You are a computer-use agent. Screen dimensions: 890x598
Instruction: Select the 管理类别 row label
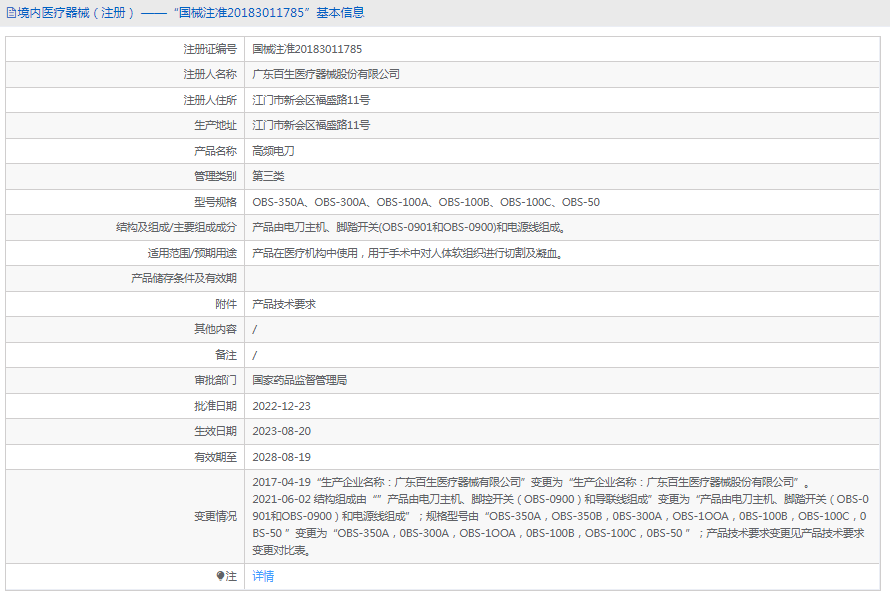coord(215,176)
